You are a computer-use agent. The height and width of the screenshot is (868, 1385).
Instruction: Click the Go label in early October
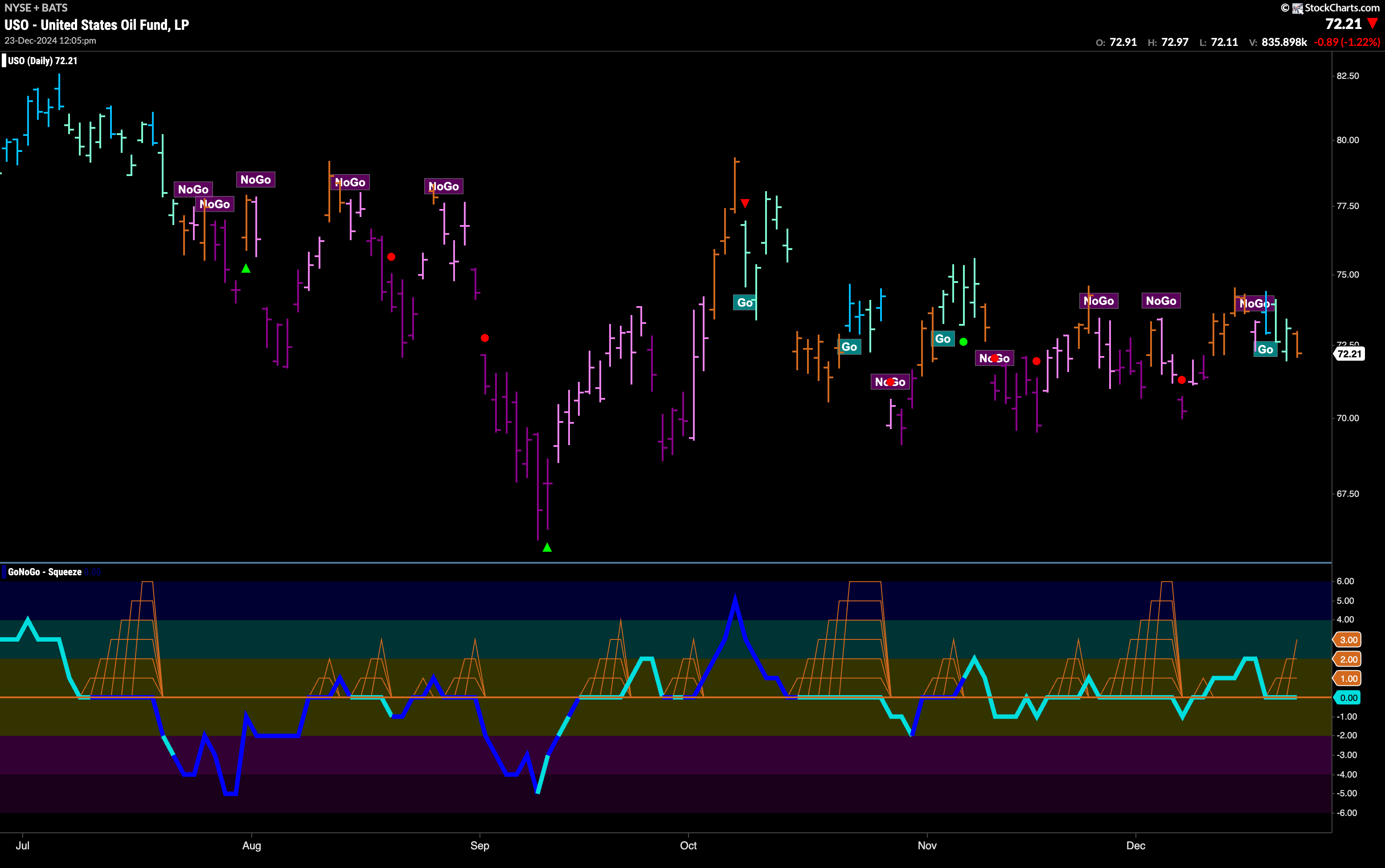[x=745, y=303]
